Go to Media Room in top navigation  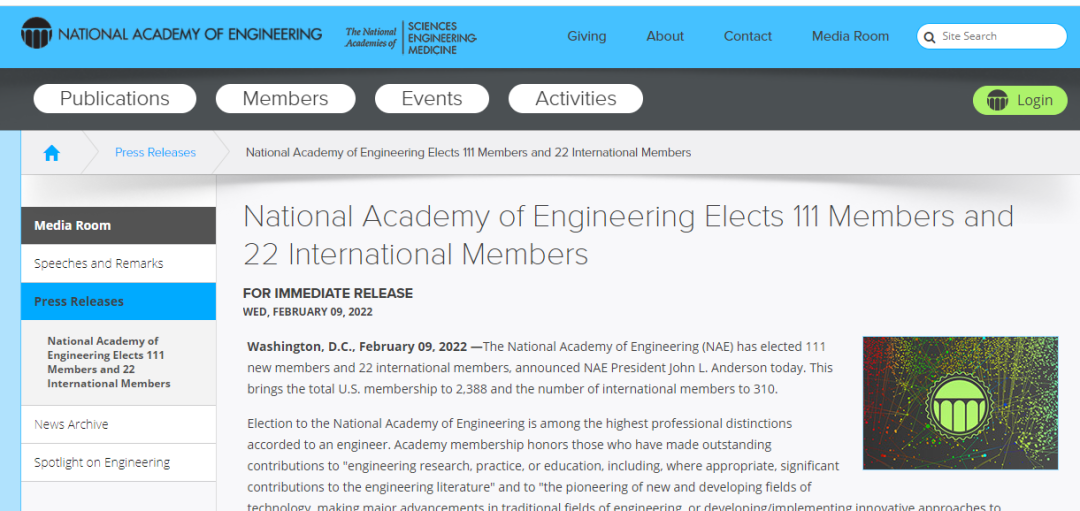(850, 36)
